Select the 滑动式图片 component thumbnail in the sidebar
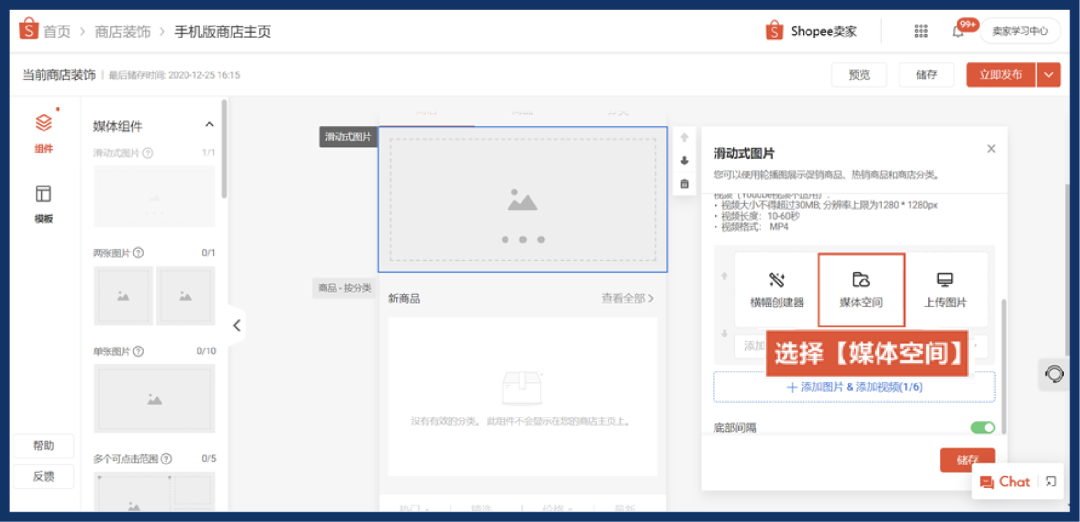 154,196
